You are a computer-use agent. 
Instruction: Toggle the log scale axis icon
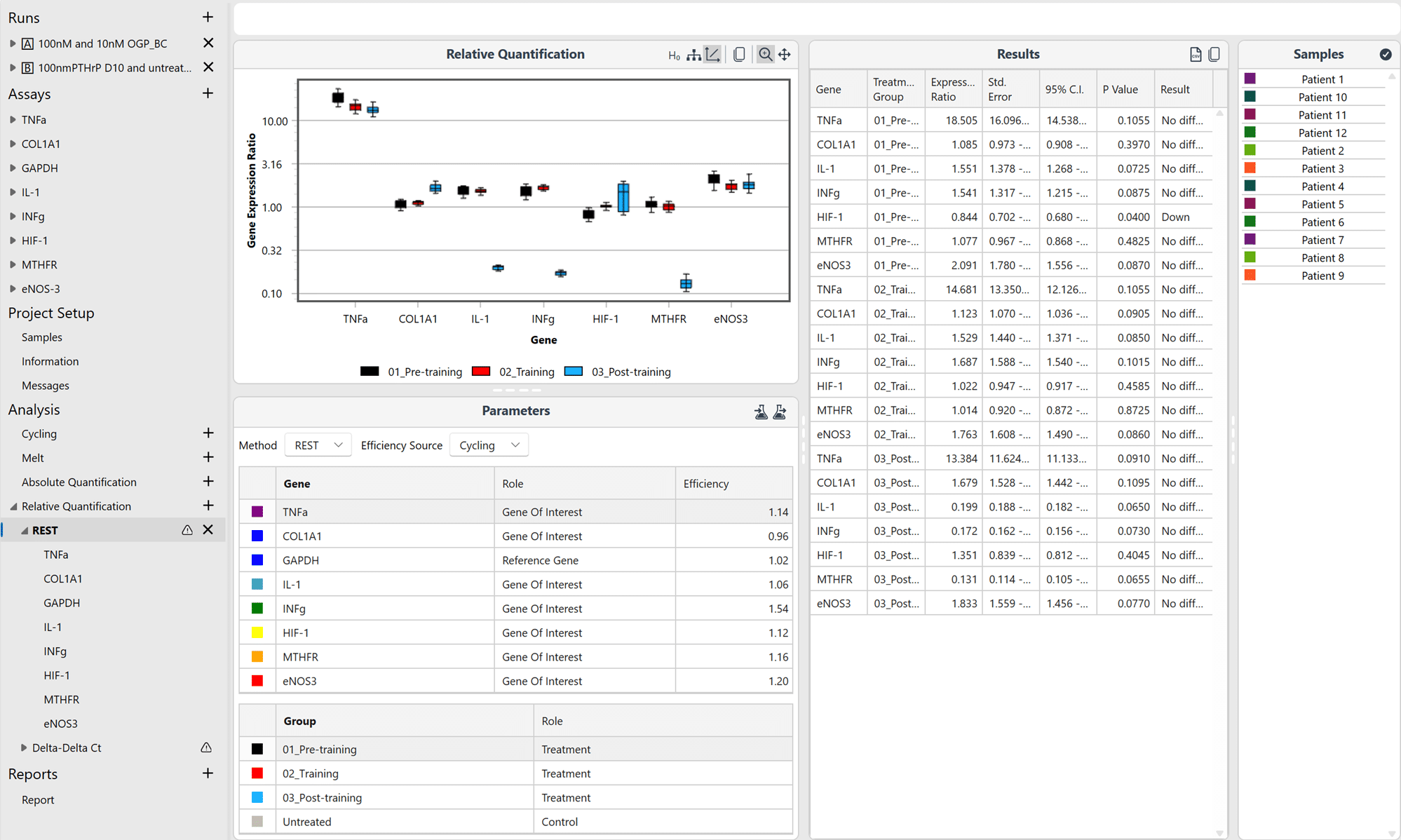click(x=712, y=55)
